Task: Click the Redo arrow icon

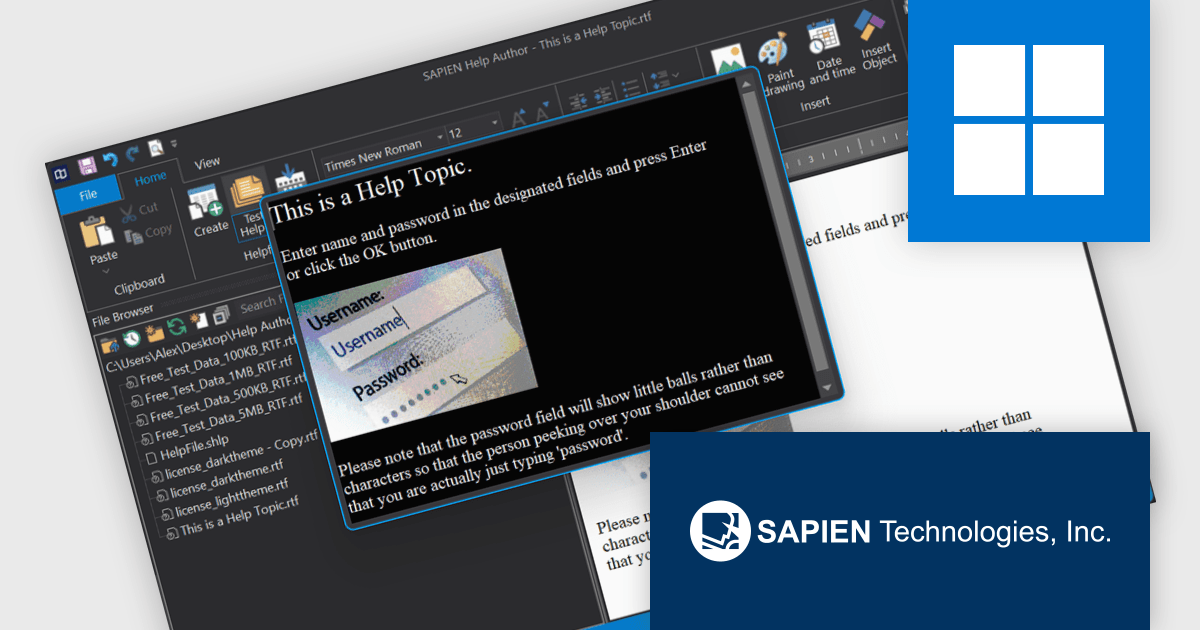Action: coord(132,155)
